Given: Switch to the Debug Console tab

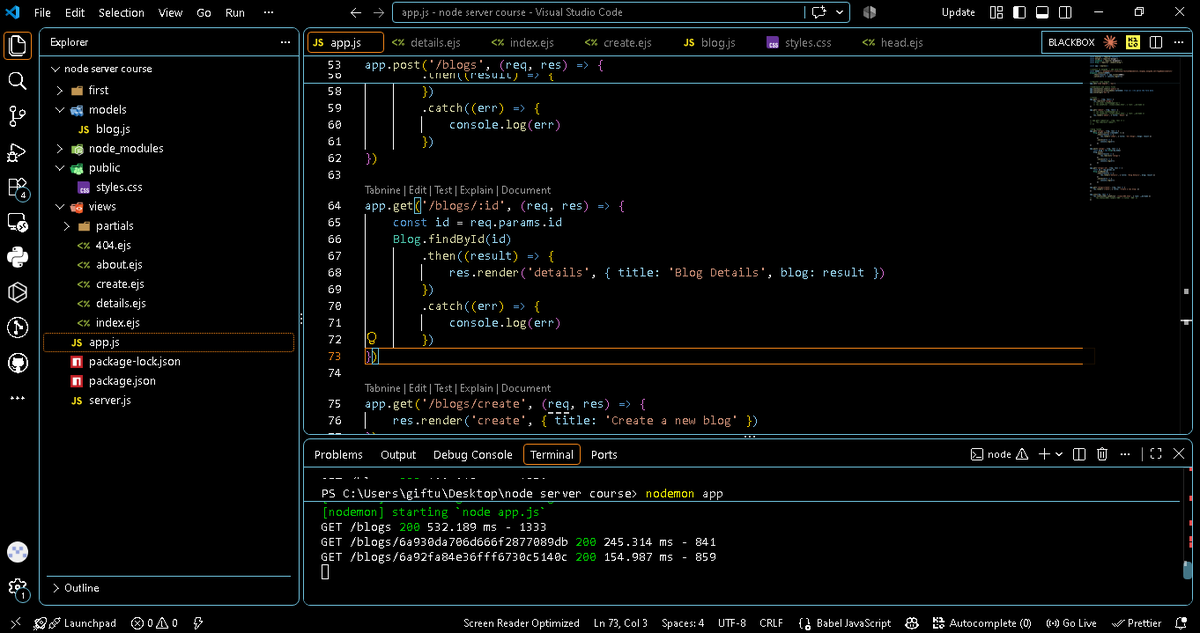Looking at the screenshot, I should pos(472,454).
